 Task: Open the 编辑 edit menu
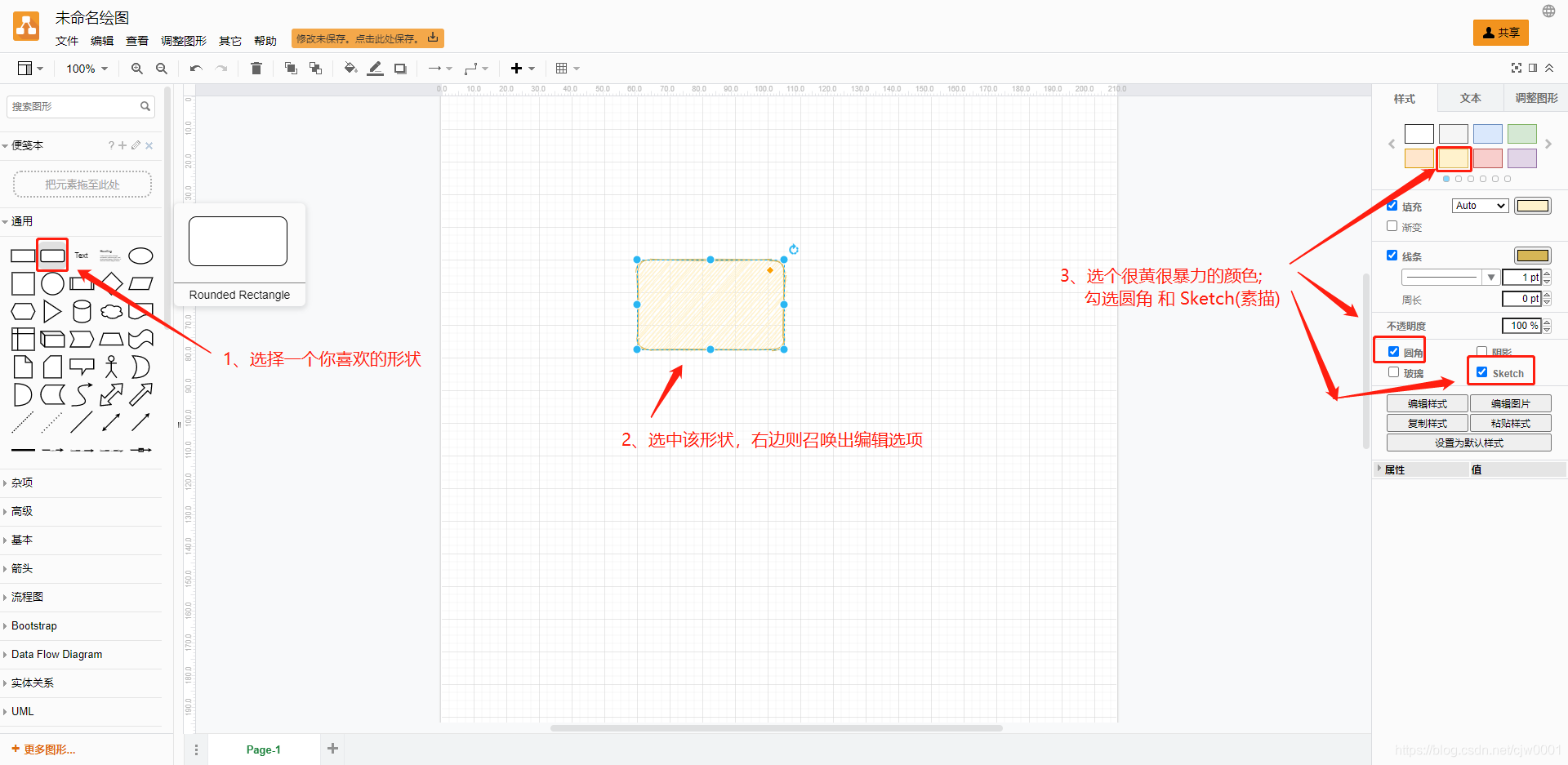tap(102, 41)
